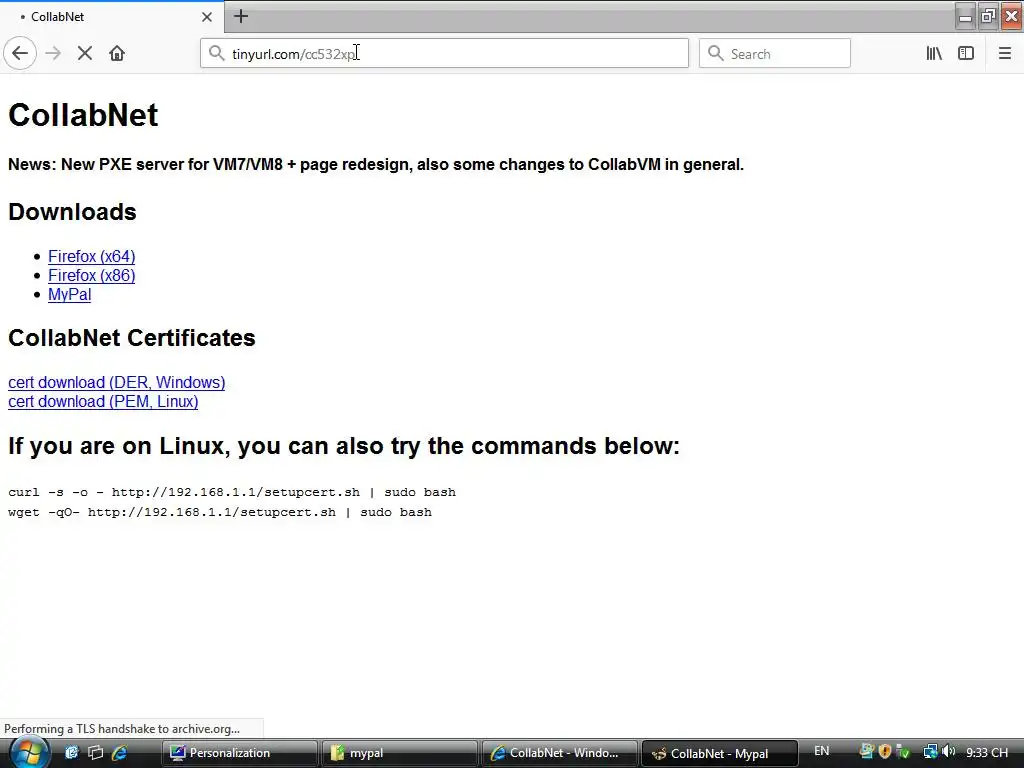Click the CollabNet Certificates heading

[132, 338]
